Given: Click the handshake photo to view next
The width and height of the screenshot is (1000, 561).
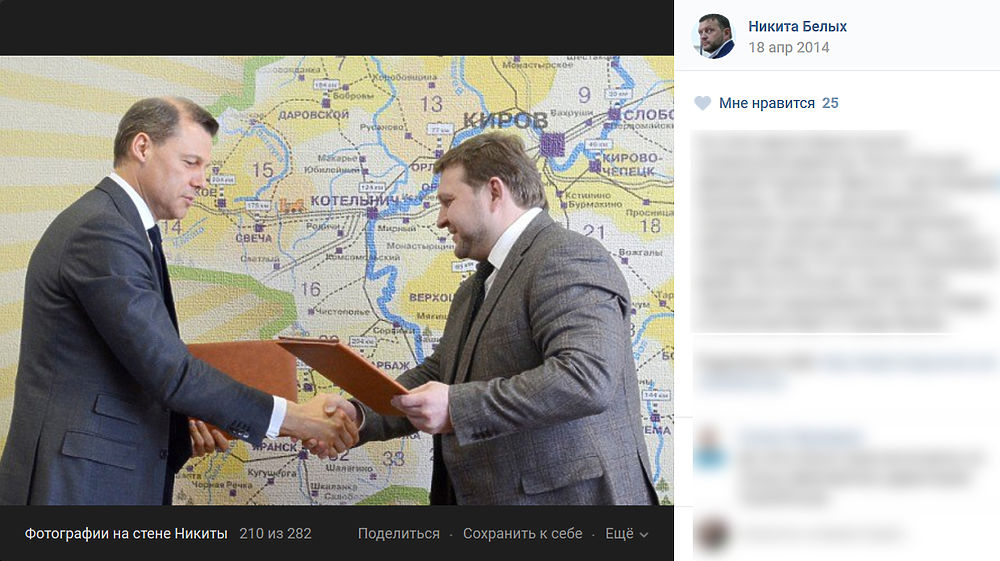Looking at the screenshot, I should (x=337, y=280).
